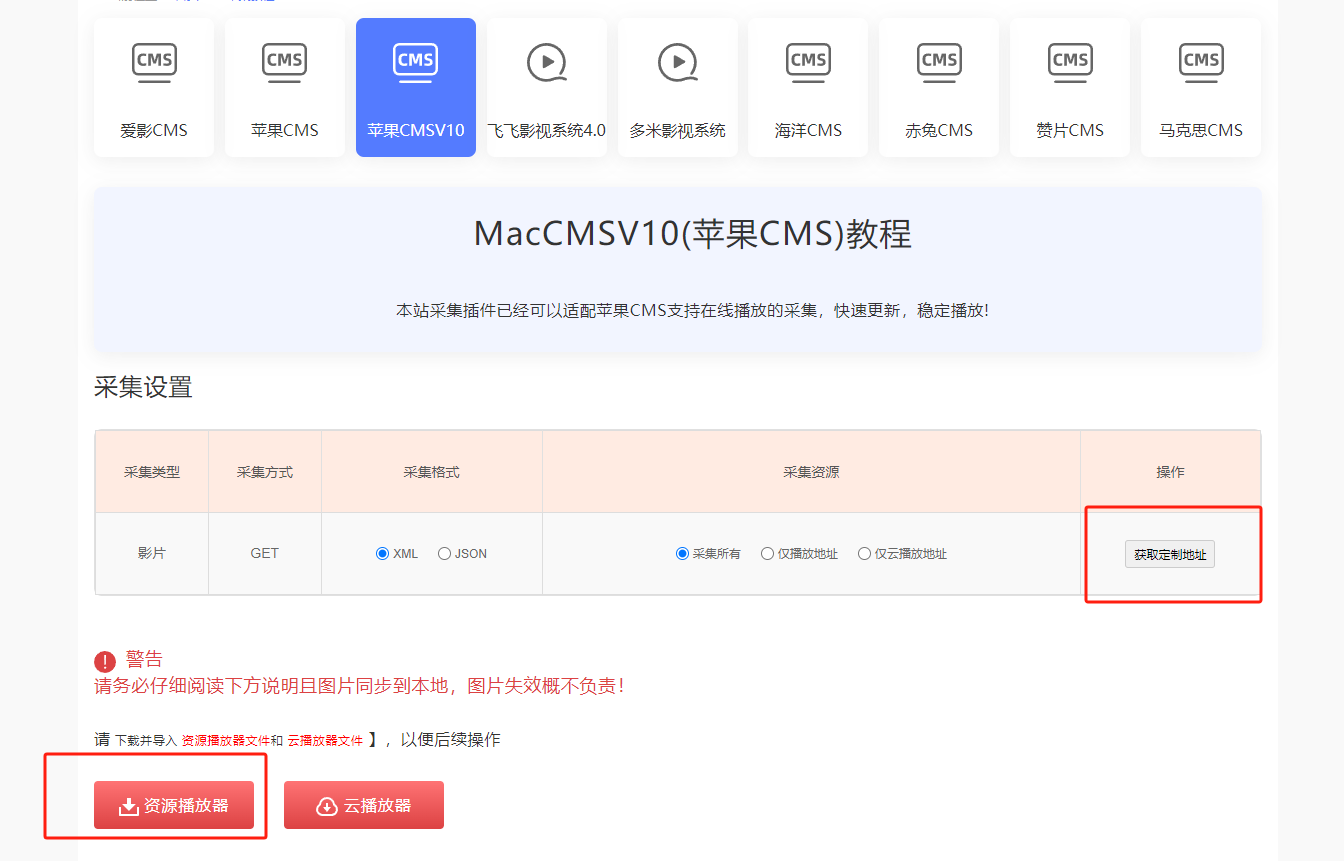Select the 仅云播放地址 radio option
Screen dimensions: 1344x861
point(864,554)
